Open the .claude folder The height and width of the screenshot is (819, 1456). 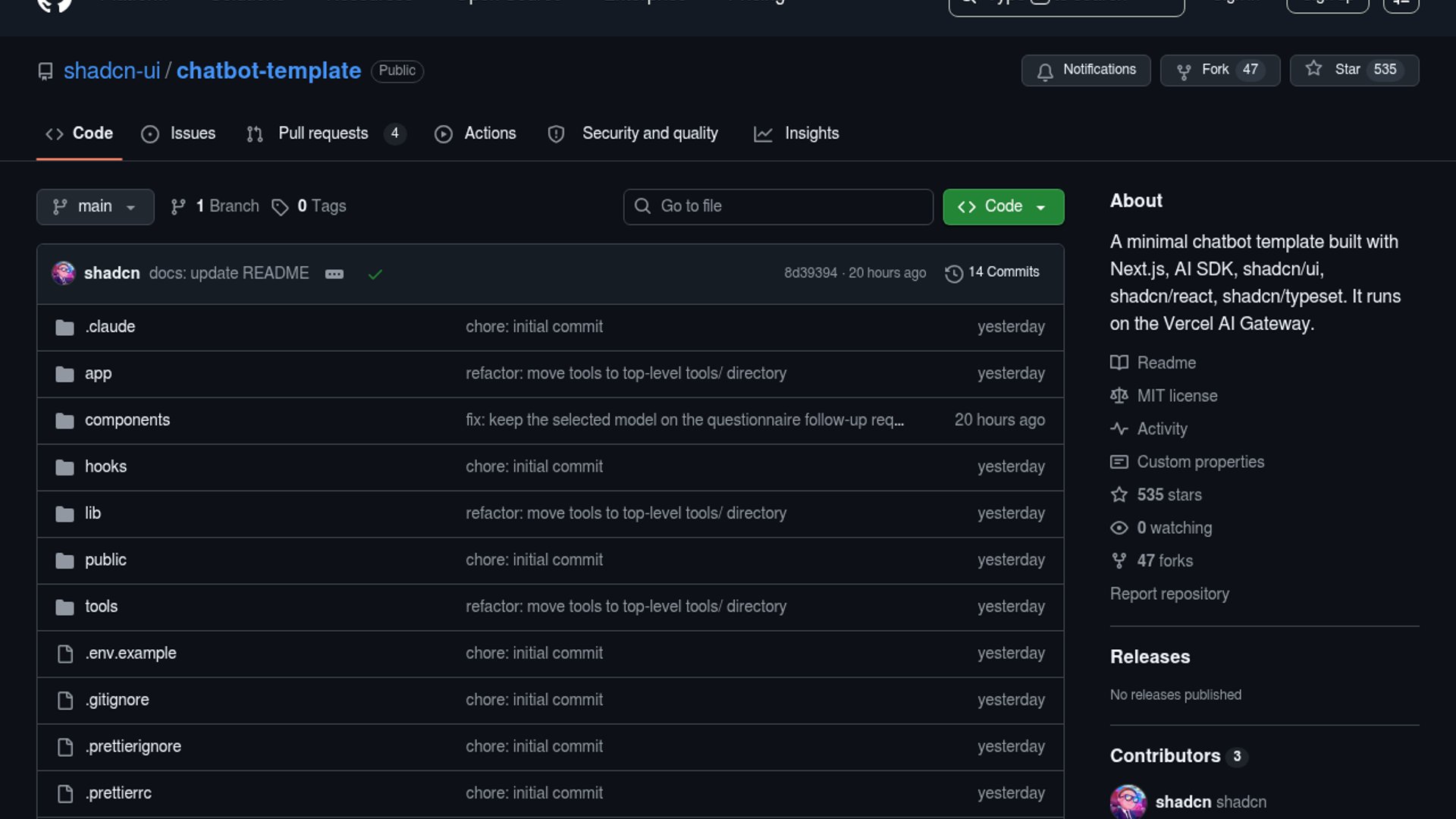pos(110,327)
